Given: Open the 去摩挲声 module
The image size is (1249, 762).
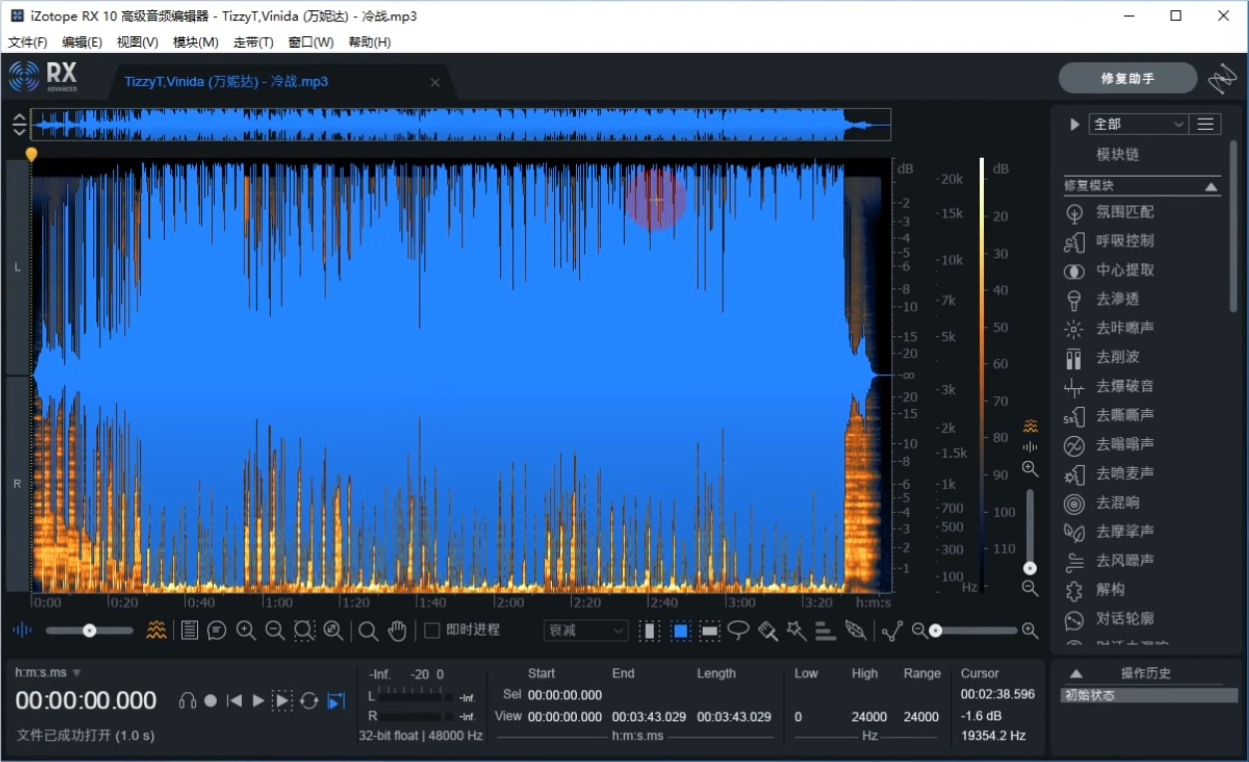Looking at the screenshot, I should pos(1124,532).
